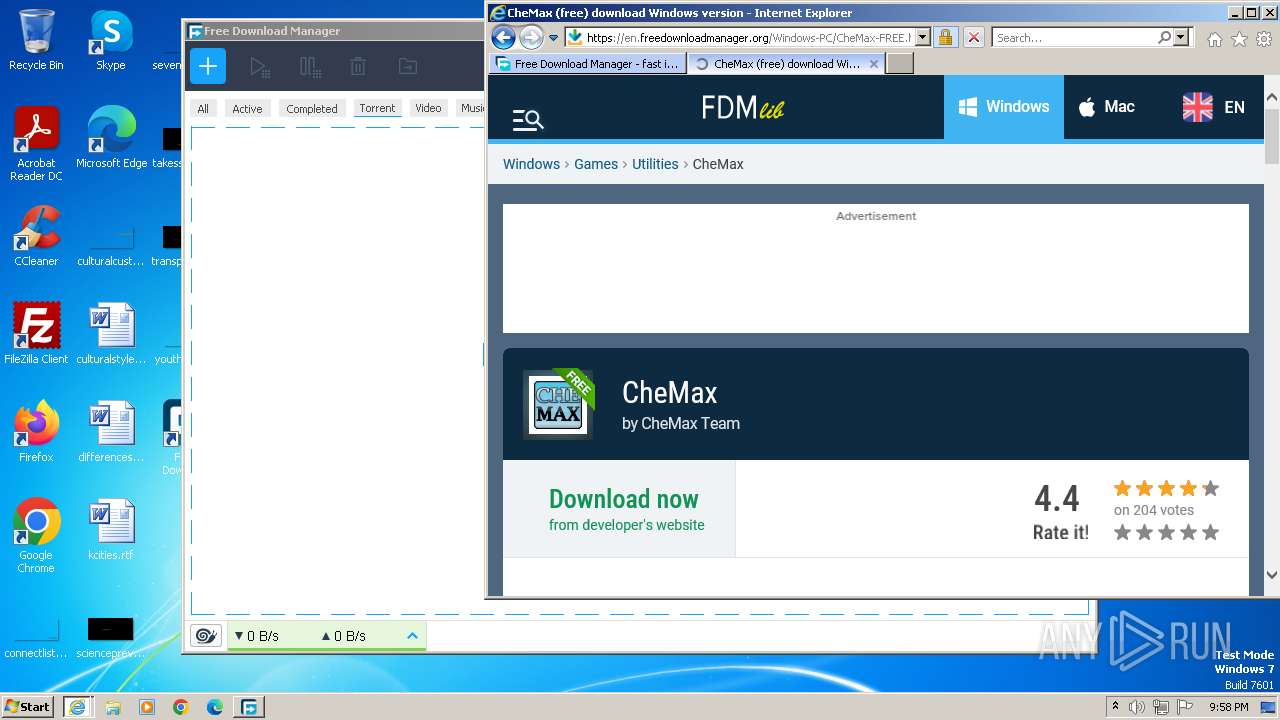1280x720 pixels.
Task: Open Acrobat Reader DC shortcut
Action: tap(36, 144)
